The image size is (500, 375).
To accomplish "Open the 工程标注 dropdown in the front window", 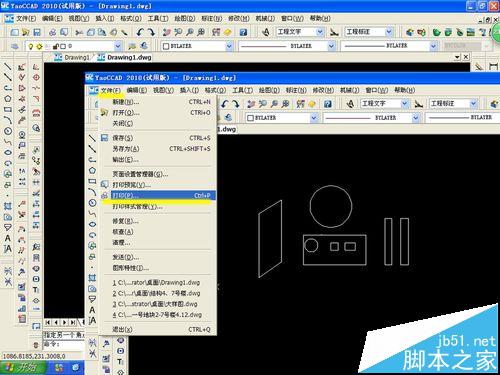I will click(x=473, y=104).
